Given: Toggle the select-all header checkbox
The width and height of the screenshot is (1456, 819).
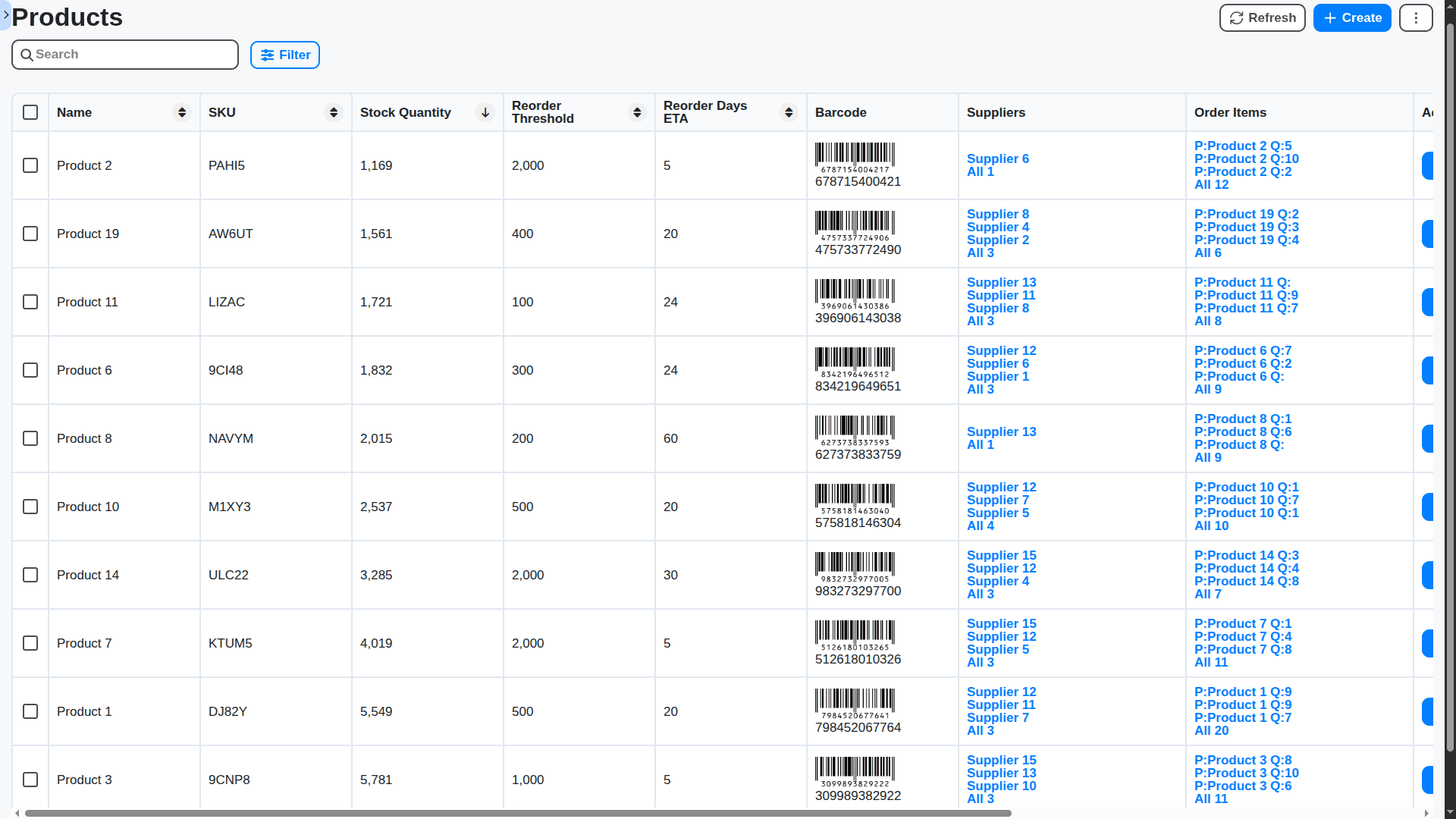Looking at the screenshot, I should pyautogui.click(x=30, y=112).
